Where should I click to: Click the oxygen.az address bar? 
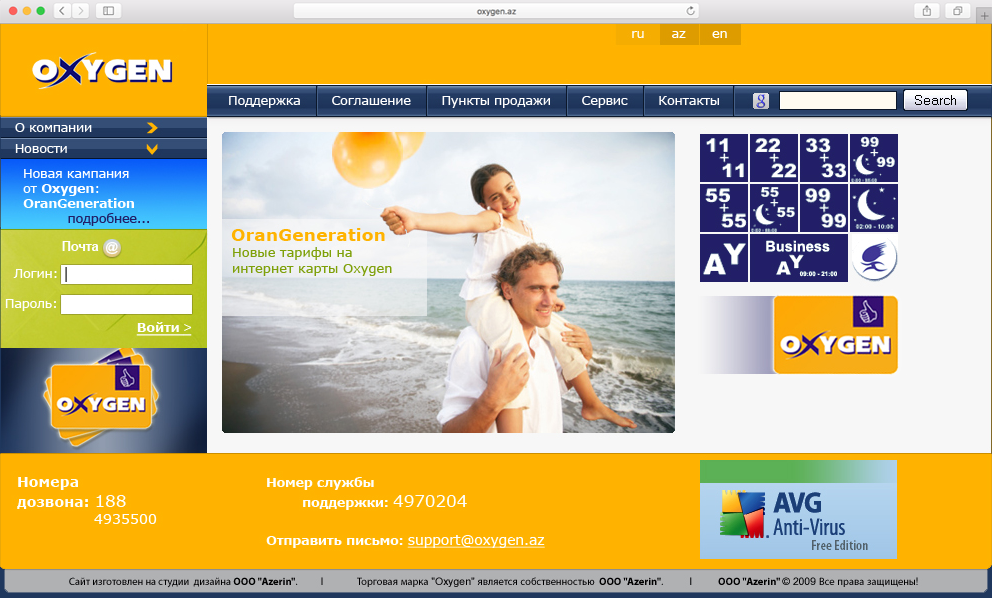tap(496, 11)
